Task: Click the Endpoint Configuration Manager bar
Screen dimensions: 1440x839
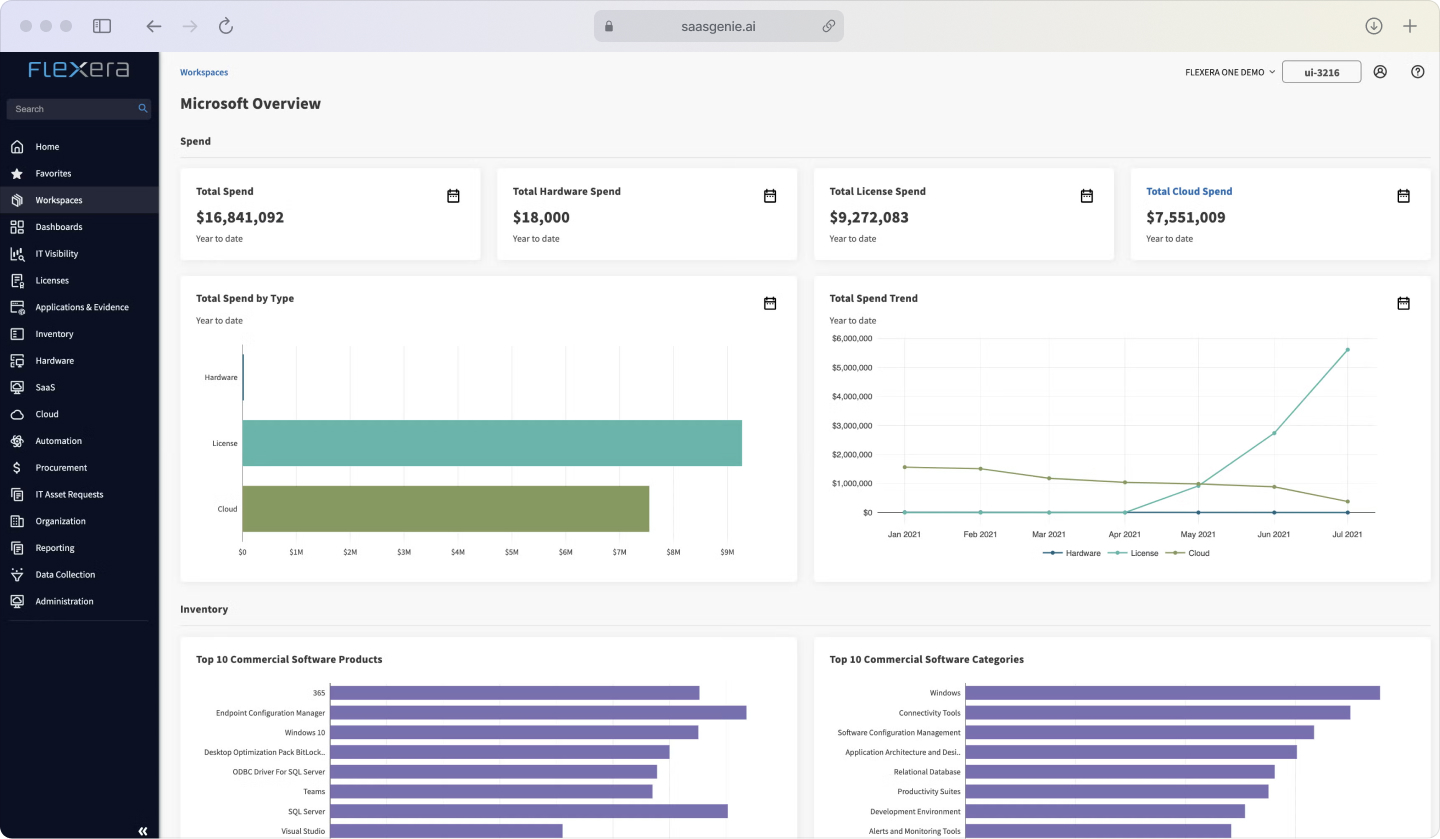Action: [x=538, y=713]
